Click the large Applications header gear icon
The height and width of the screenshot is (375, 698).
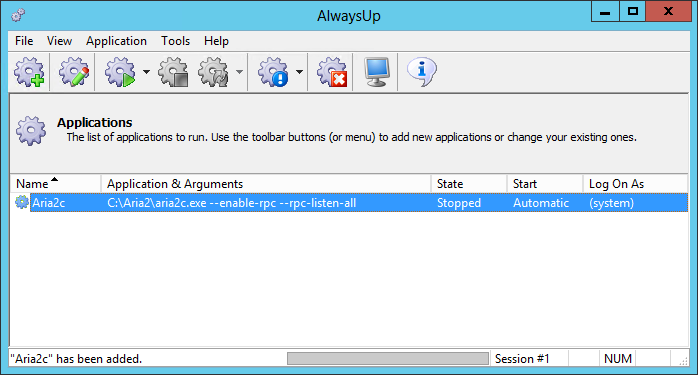pyautogui.click(x=31, y=131)
